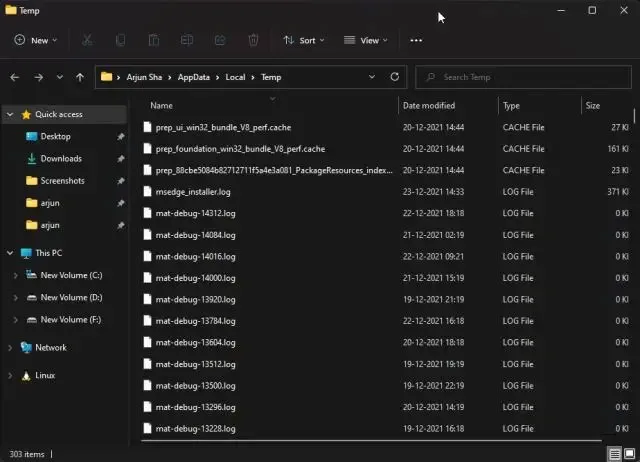Expand New Volume (C:) tree node
Image resolution: width=640 pixels, height=462 pixels.
[x=16, y=275]
